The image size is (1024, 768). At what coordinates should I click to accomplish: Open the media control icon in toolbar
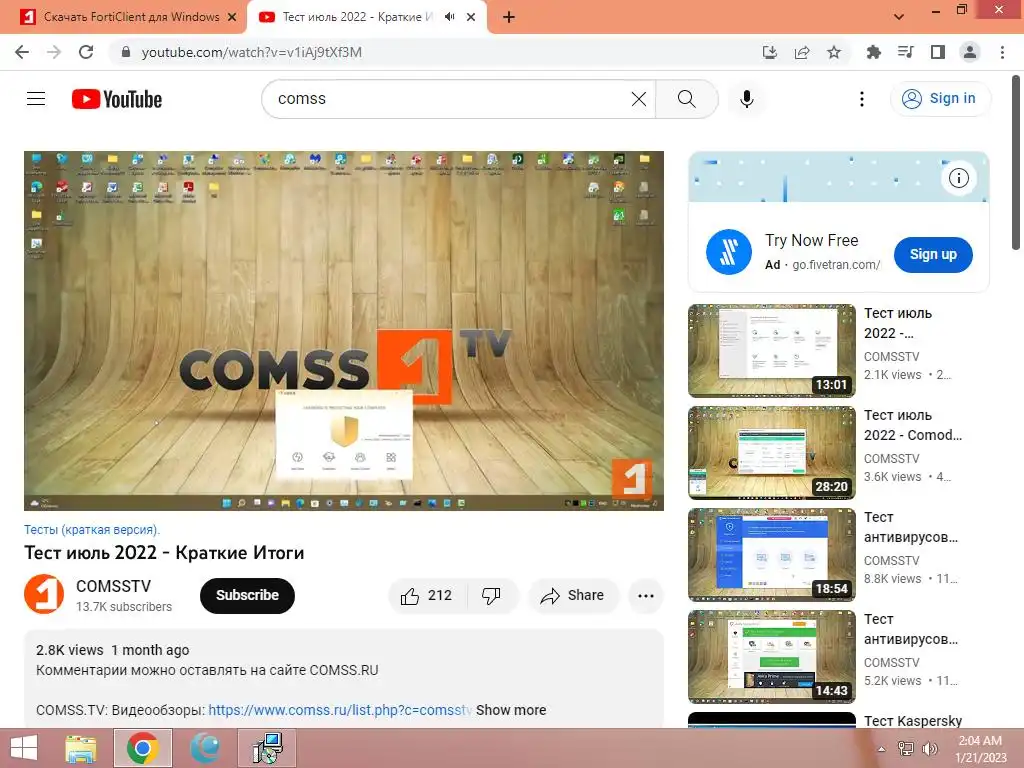point(905,52)
